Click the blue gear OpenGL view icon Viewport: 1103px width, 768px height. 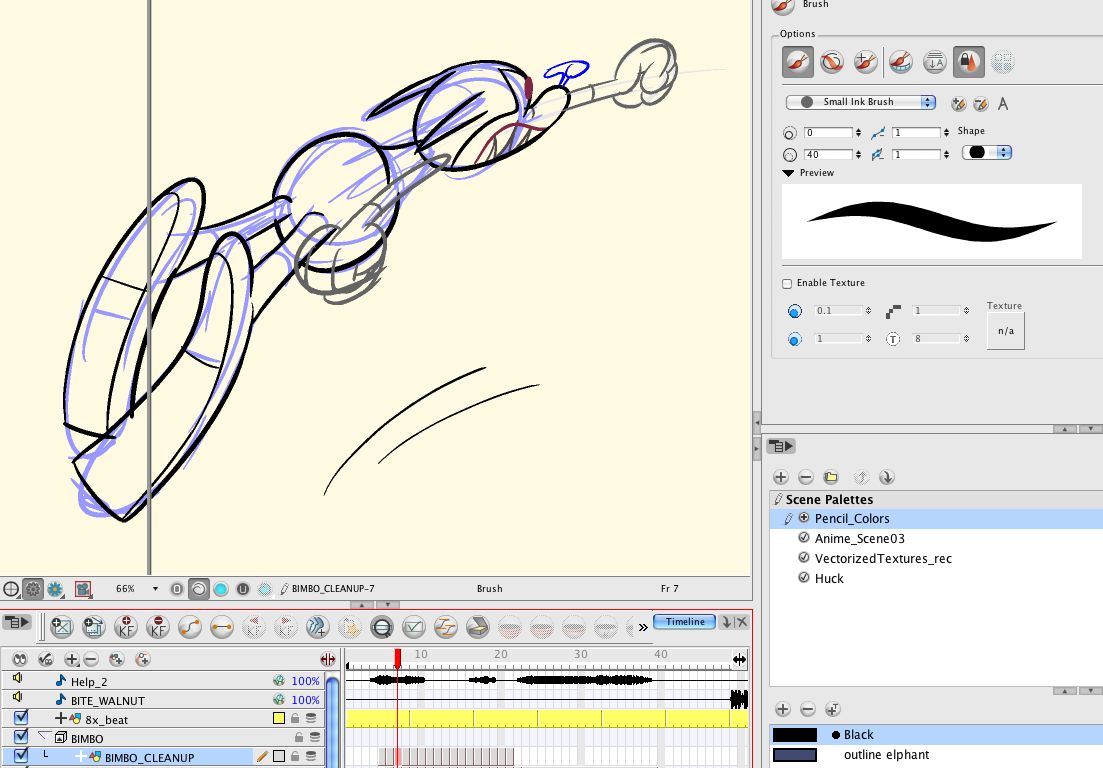coord(55,589)
